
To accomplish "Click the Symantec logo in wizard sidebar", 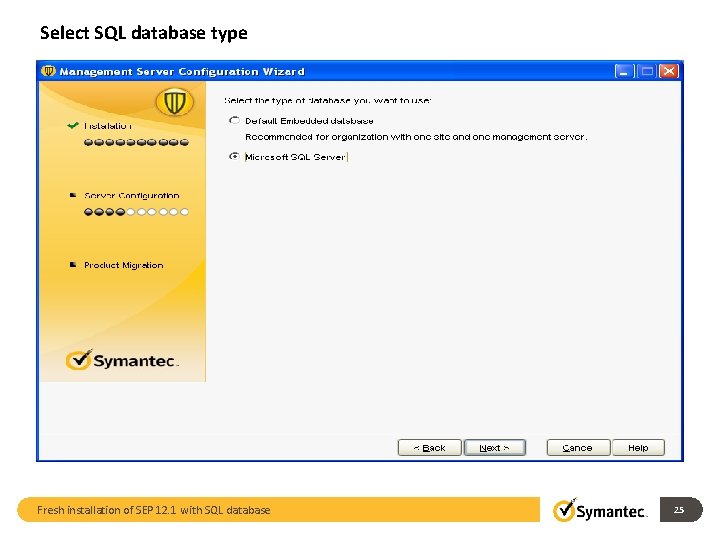I will (x=122, y=360).
